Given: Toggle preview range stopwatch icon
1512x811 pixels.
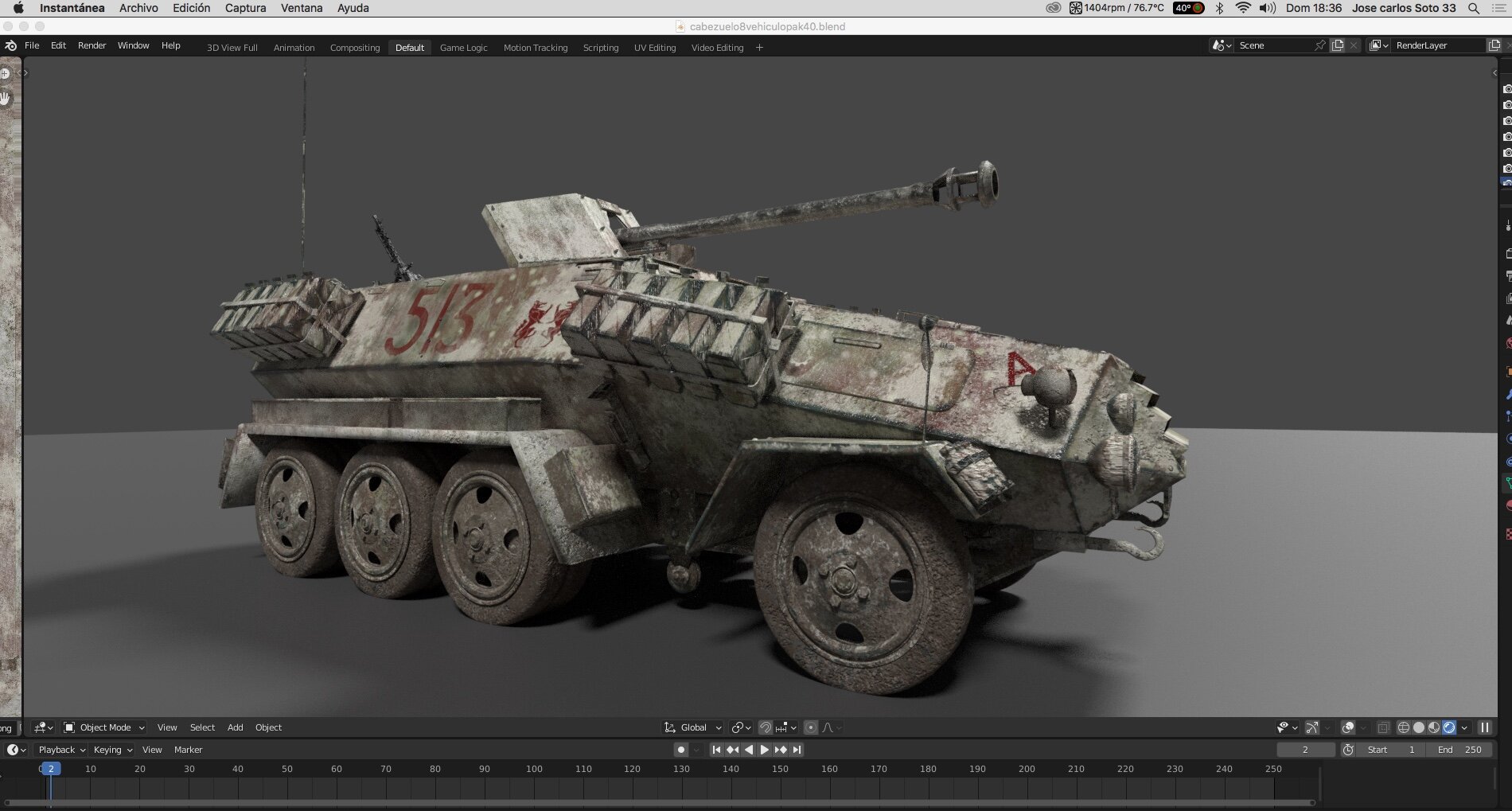Looking at the screenshot, I should (1348, 750).
